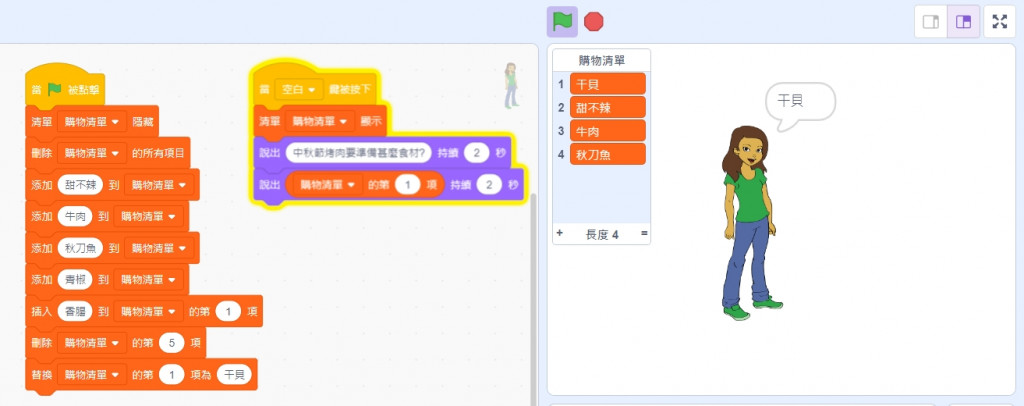1024x406 pixels.
Task: Click the 甜不辣 input field
Action: click(80, 185)
